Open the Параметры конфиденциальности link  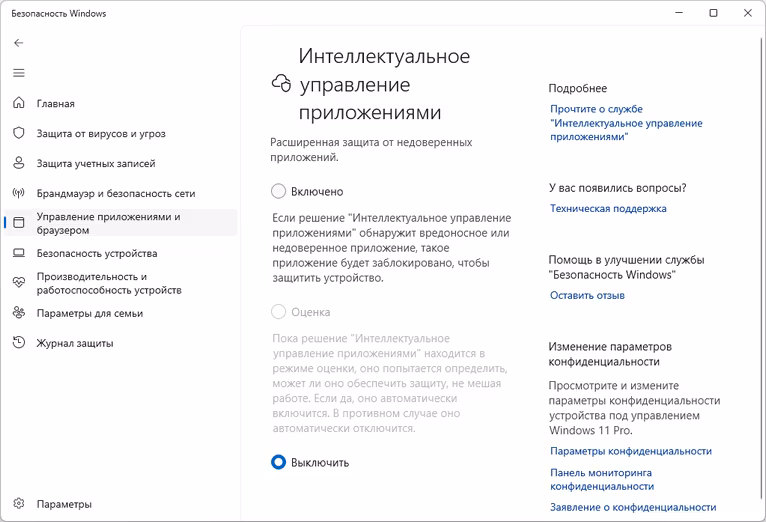click(631, 451)
